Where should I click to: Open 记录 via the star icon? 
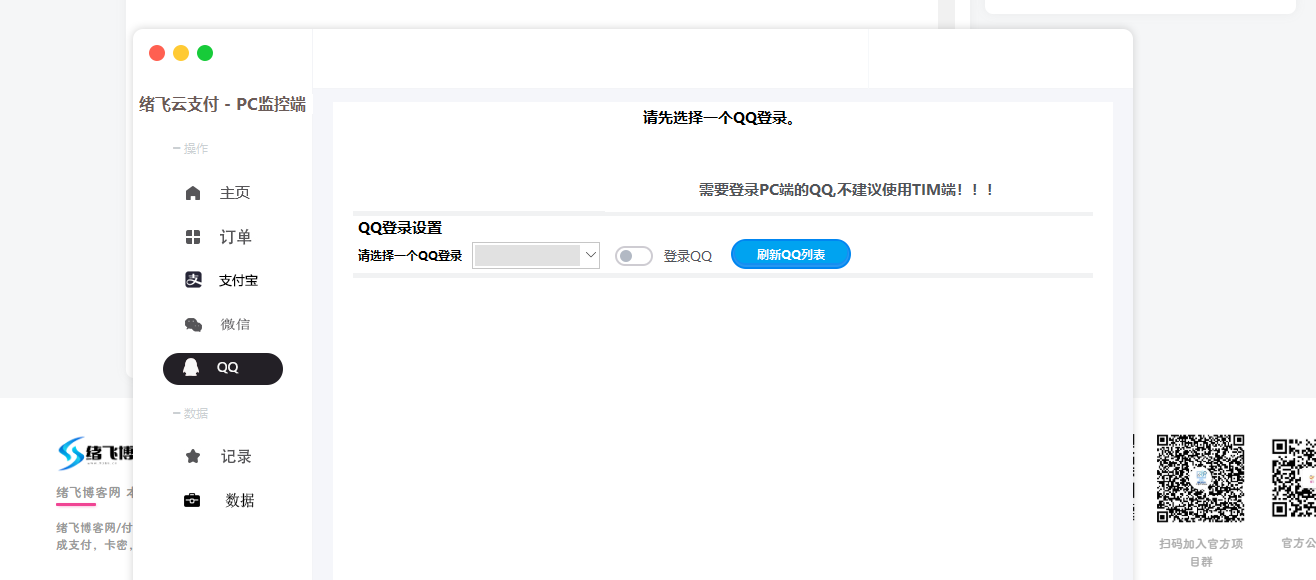coord(192,456)
